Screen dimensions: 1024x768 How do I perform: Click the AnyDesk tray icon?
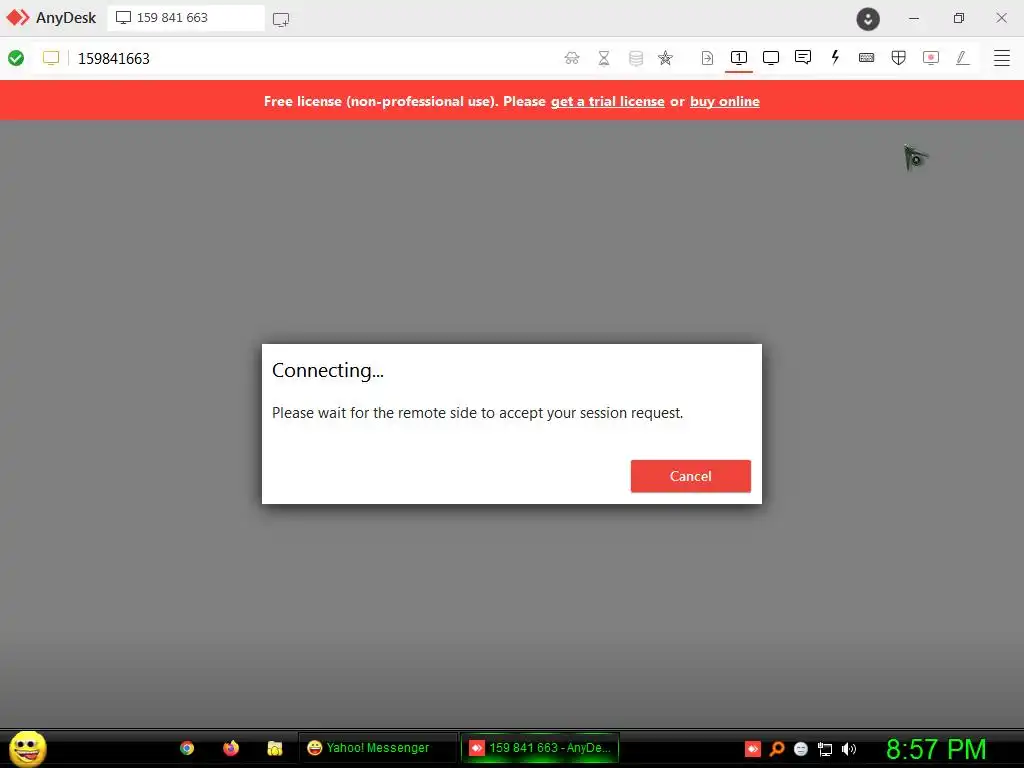click(752, 748)
